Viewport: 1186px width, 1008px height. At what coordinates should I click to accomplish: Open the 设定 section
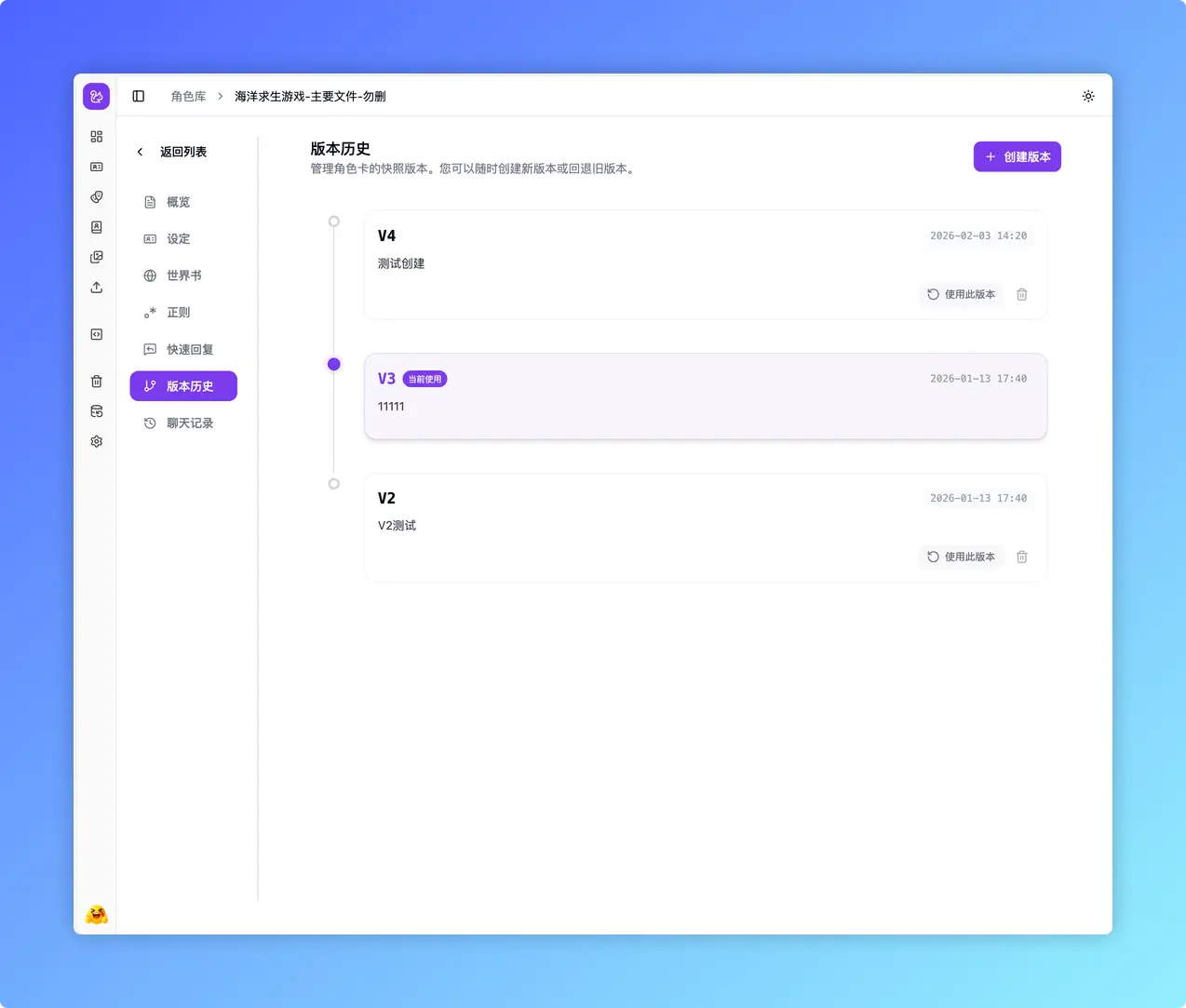pos(183,239)
